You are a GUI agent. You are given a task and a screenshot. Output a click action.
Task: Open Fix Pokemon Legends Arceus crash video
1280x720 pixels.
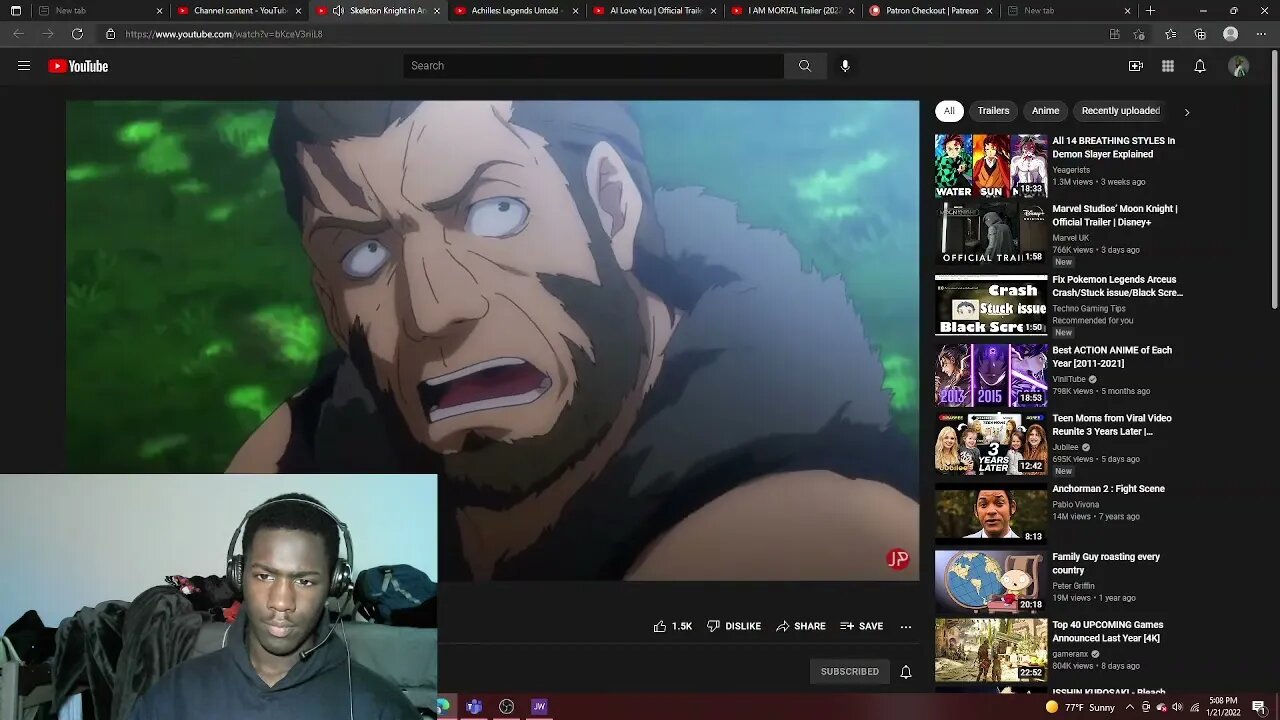coord(1117,286)
